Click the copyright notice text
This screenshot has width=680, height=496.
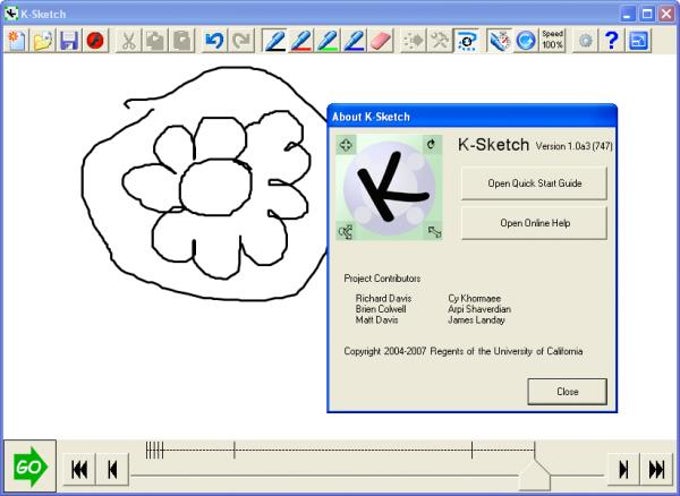[463, 351]
